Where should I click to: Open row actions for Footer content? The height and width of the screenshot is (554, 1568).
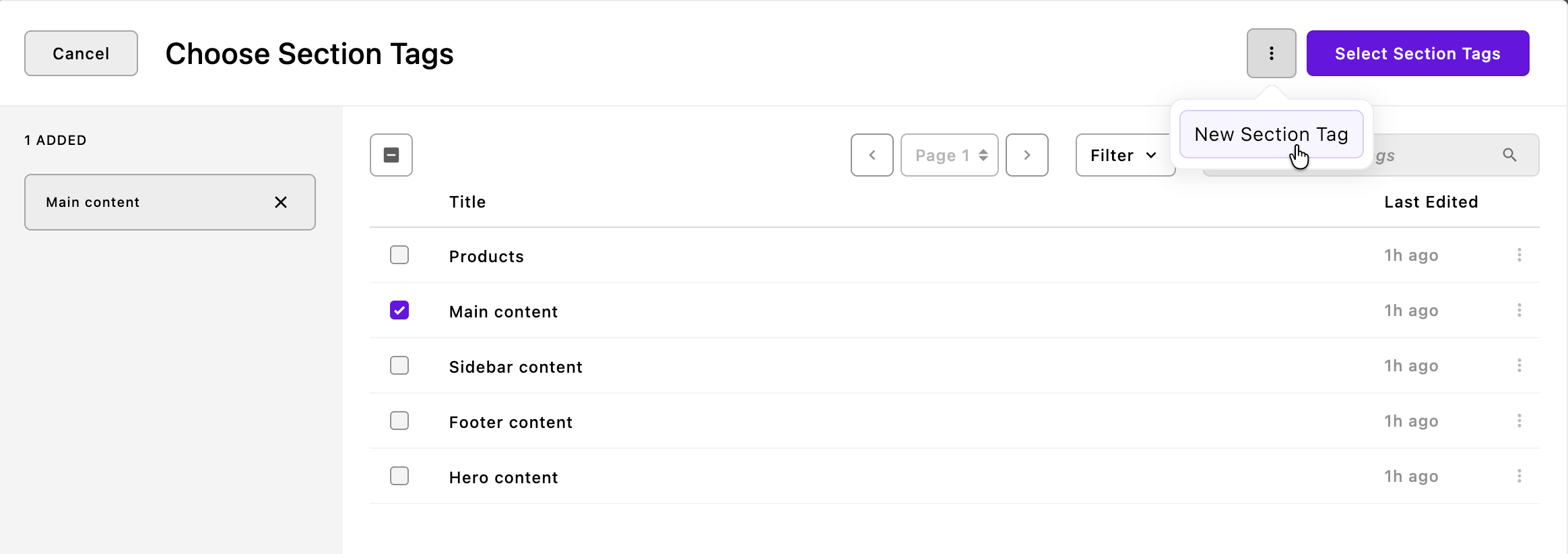(x=1519, y=421)
